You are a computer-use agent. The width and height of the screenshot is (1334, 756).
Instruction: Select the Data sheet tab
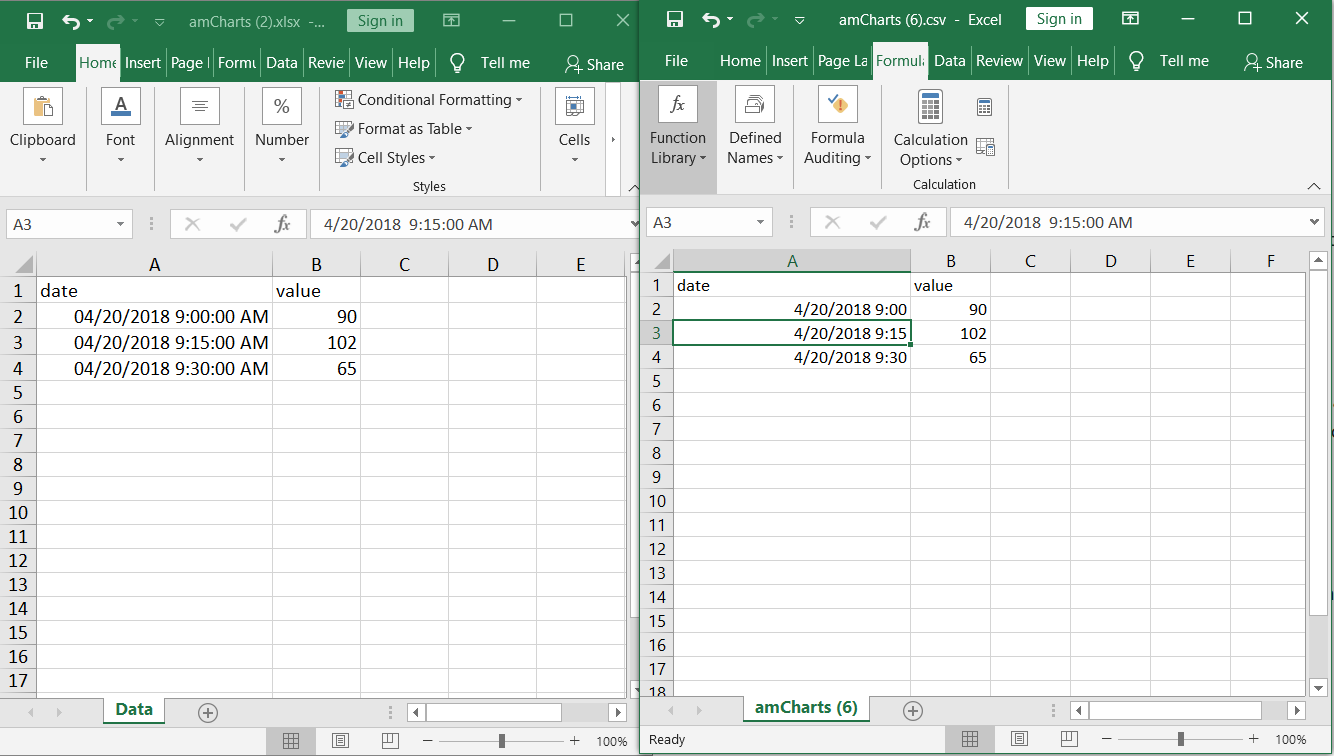[133, 711]
